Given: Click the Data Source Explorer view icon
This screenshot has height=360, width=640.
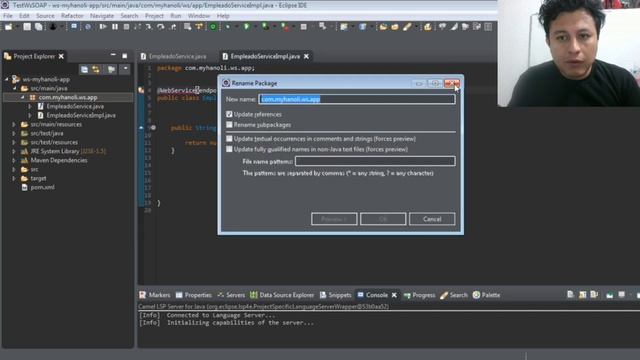Looking at the screenshot, I should pyautogui.click(x=253, y=295).
